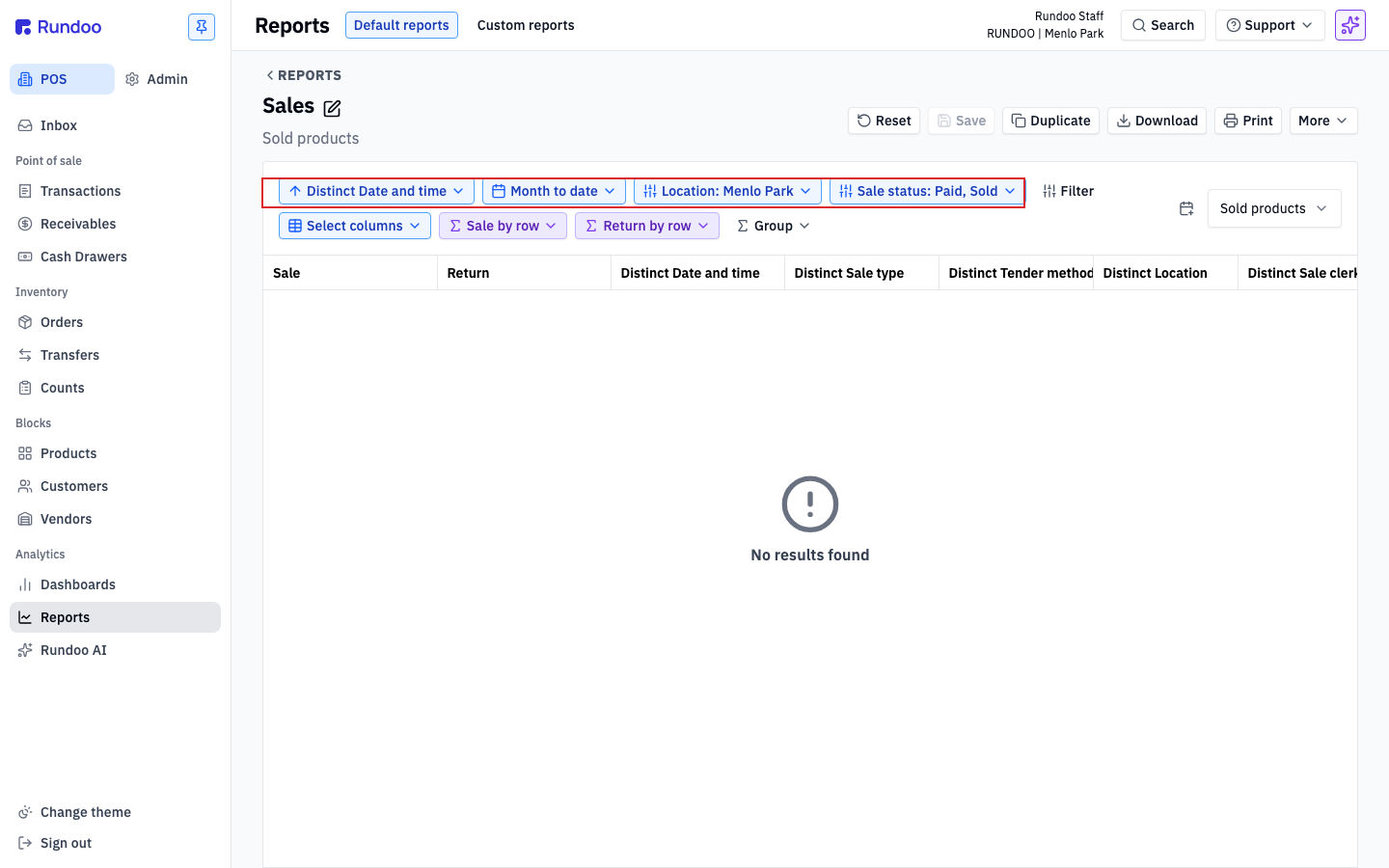The image size is (1389, 868).
Task: Select Reports in the sidebar
Action: [115, 617]
